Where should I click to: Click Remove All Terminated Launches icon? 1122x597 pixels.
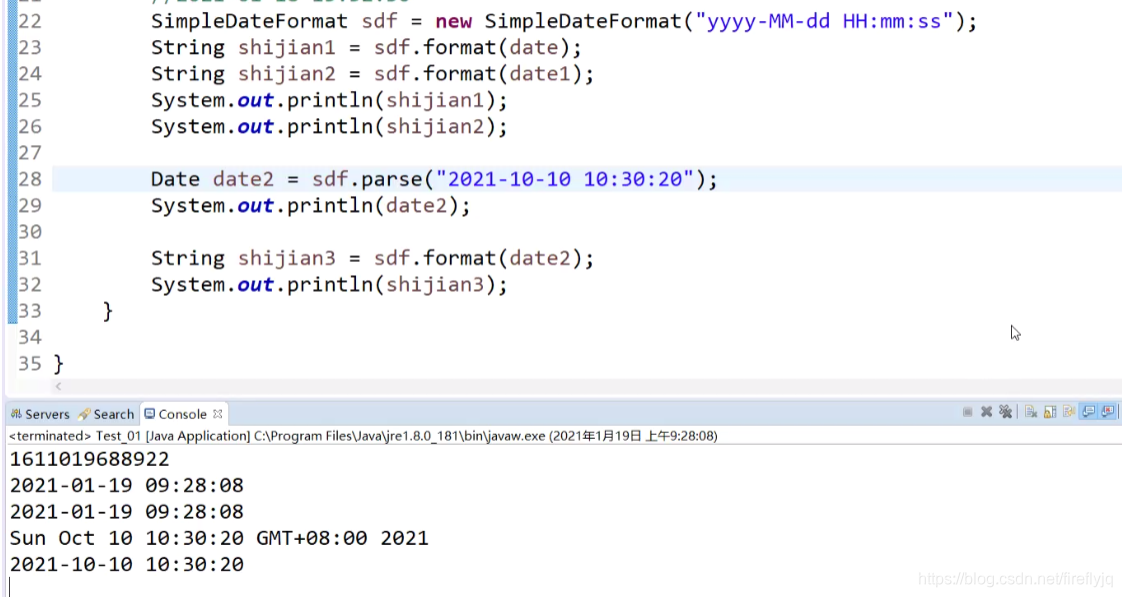click(x=1005, y=412)
